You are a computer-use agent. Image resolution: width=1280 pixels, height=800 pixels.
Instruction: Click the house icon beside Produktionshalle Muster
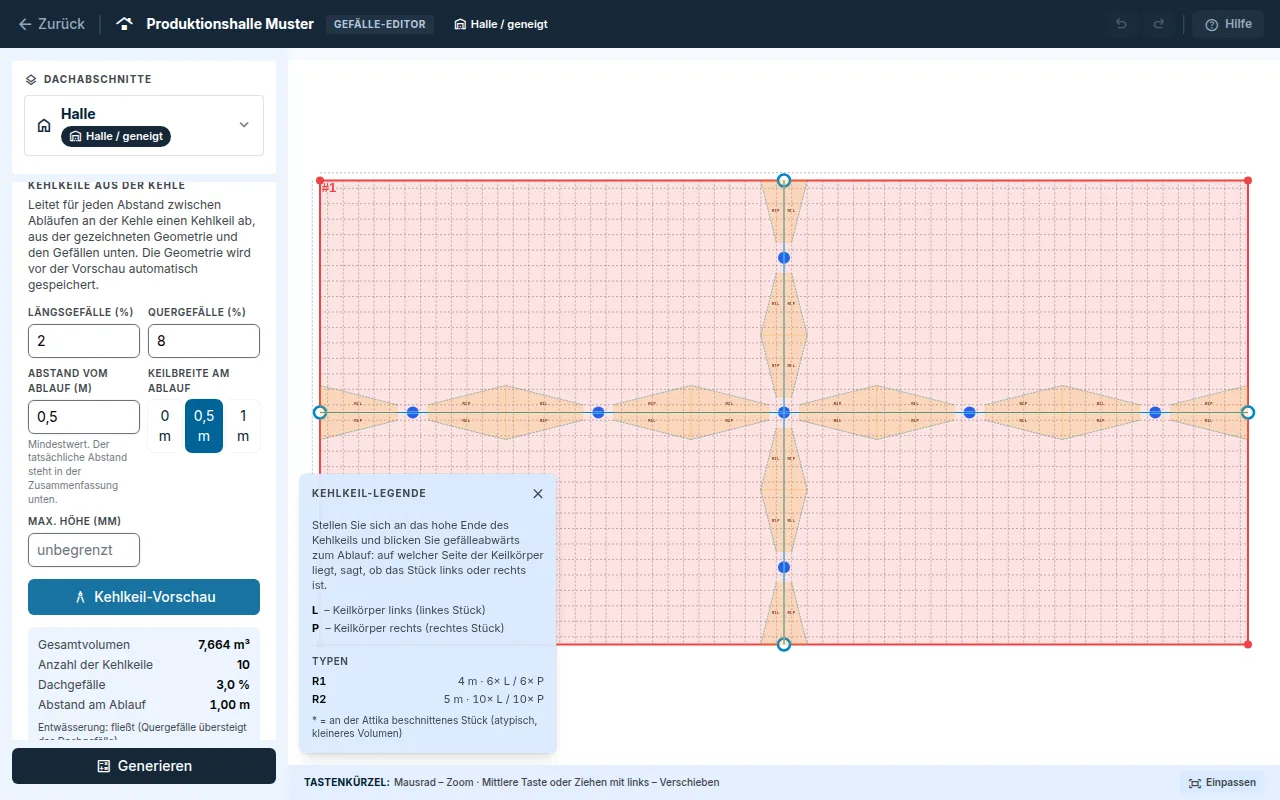125,24
